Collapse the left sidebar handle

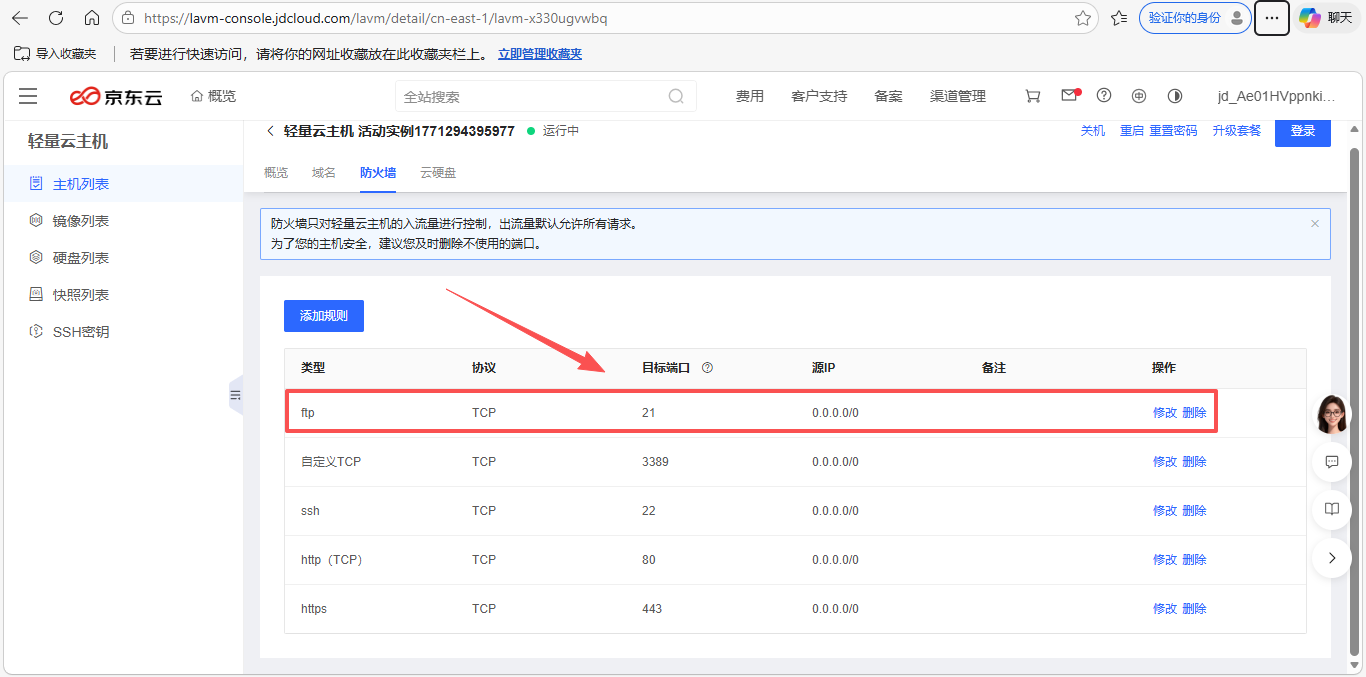click(x=236, y=395)
